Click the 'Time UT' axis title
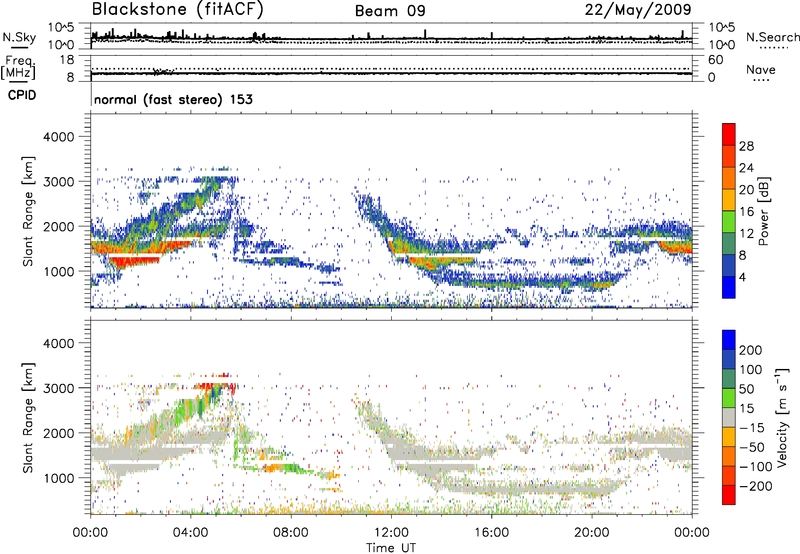 tap(391, 548)
